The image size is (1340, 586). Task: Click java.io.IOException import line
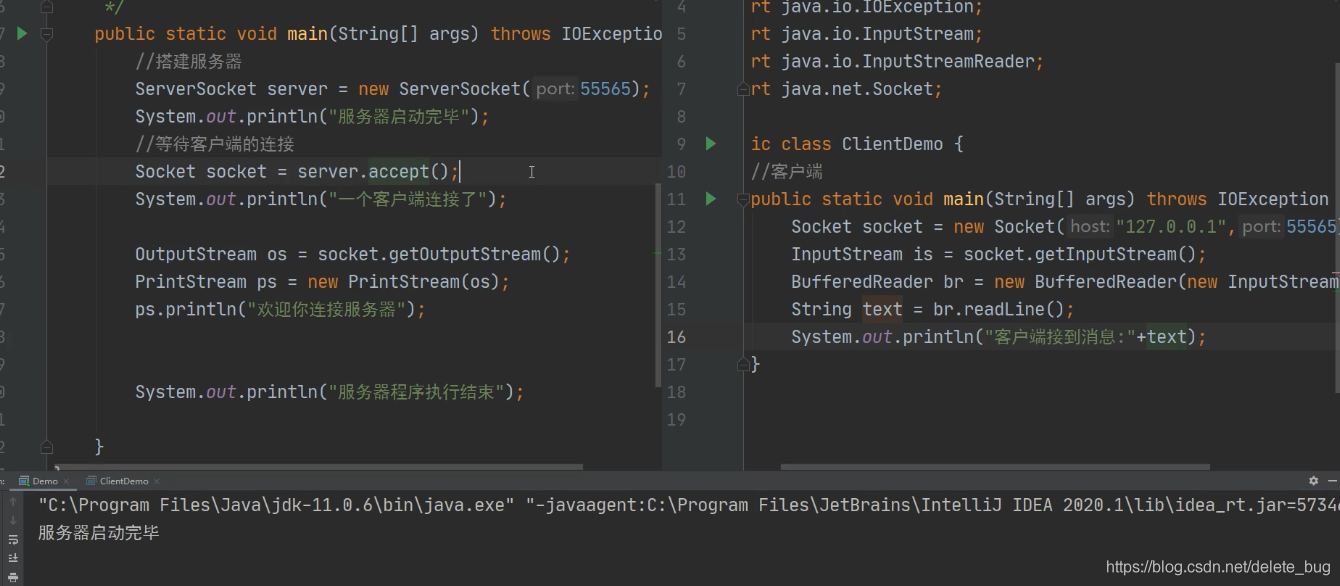pyautogui.click(x=866, y=8)
